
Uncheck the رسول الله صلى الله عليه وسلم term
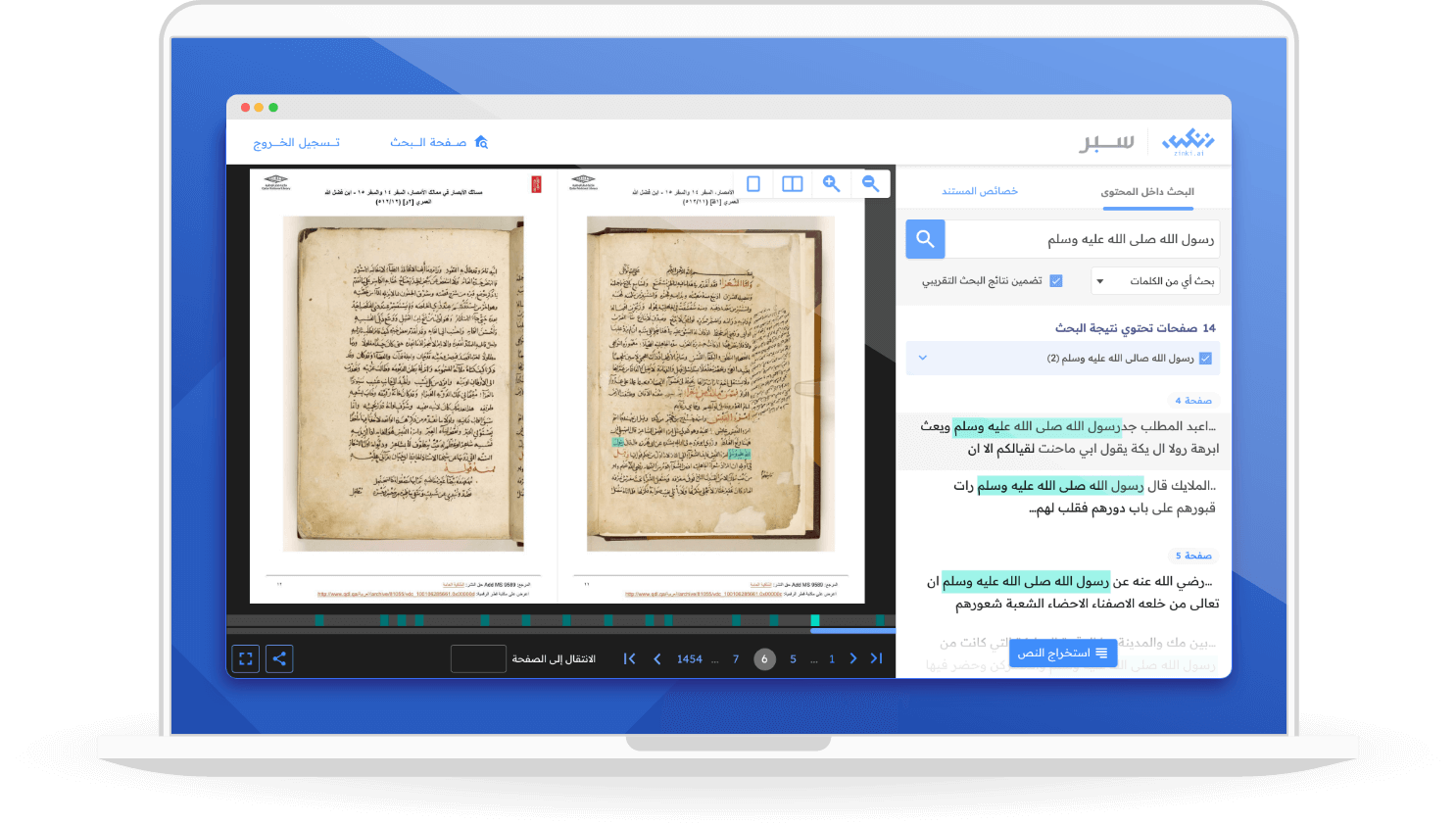pyautogui.click(x=1203, y=358)
